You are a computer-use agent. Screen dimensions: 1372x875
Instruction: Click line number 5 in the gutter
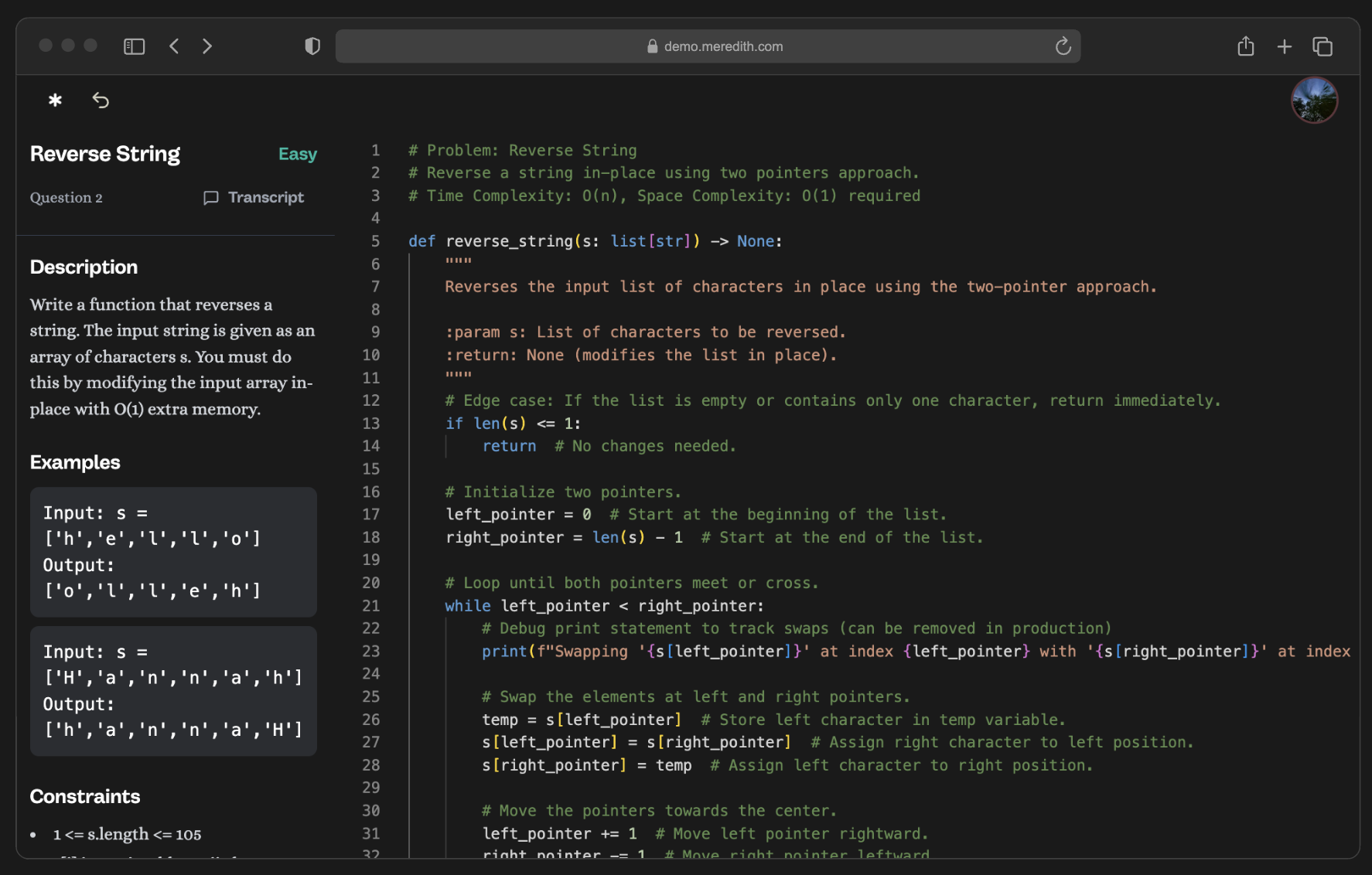pos(375,241)
